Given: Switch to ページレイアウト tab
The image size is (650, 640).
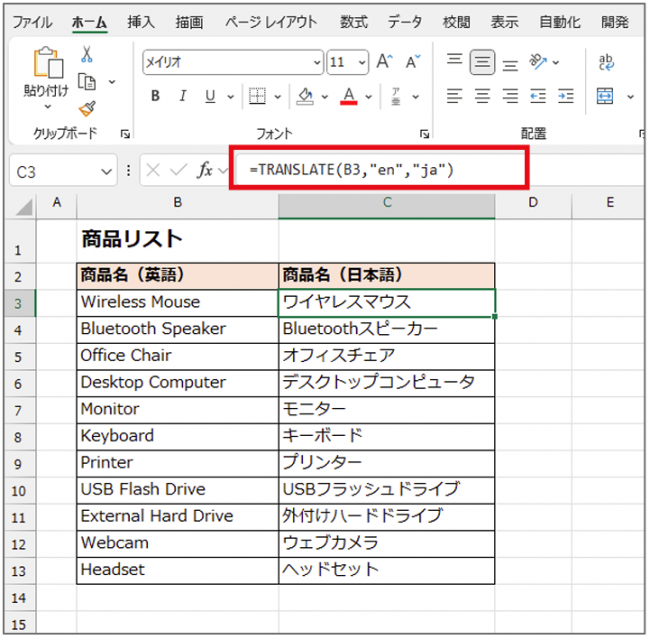Looking at the screenshot, I should pos(271,22).
